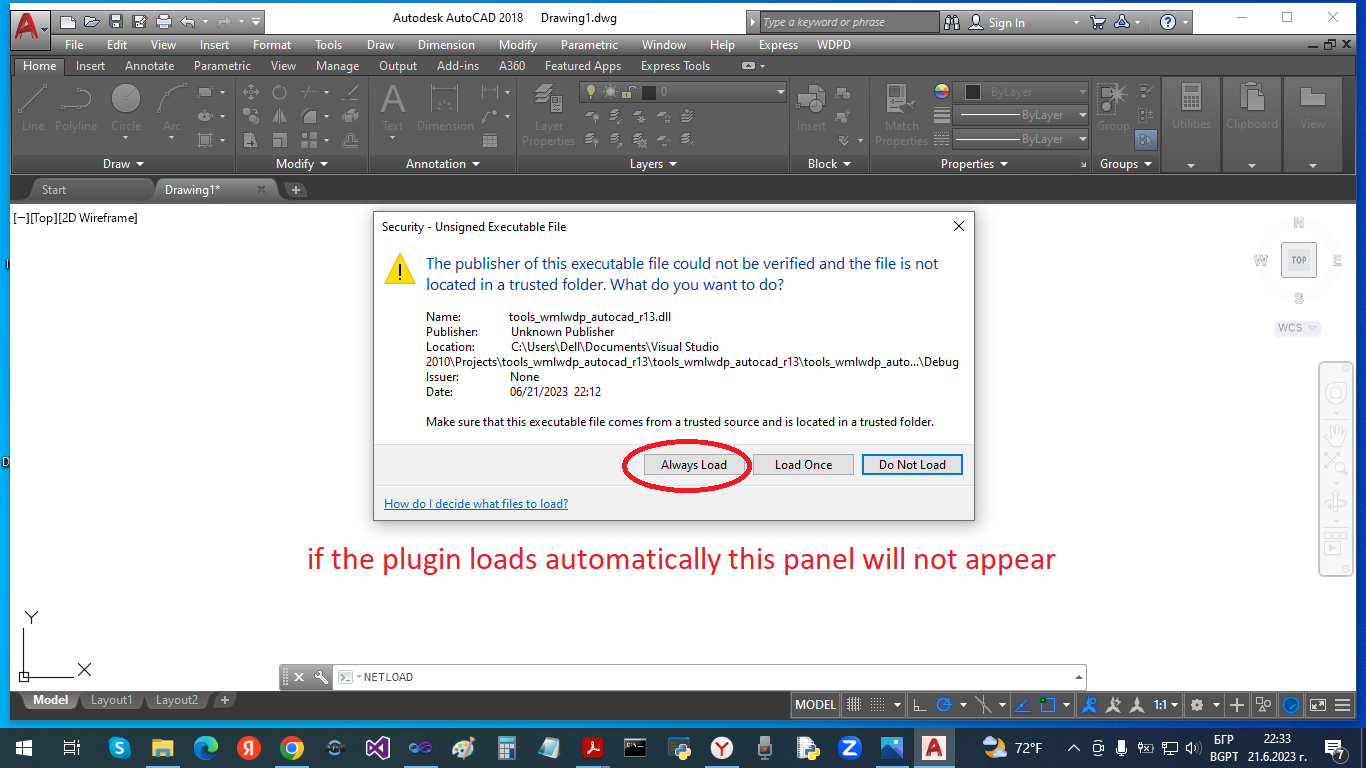Expand the Draw panel
Screen dimensions: 1366x768
124,164
